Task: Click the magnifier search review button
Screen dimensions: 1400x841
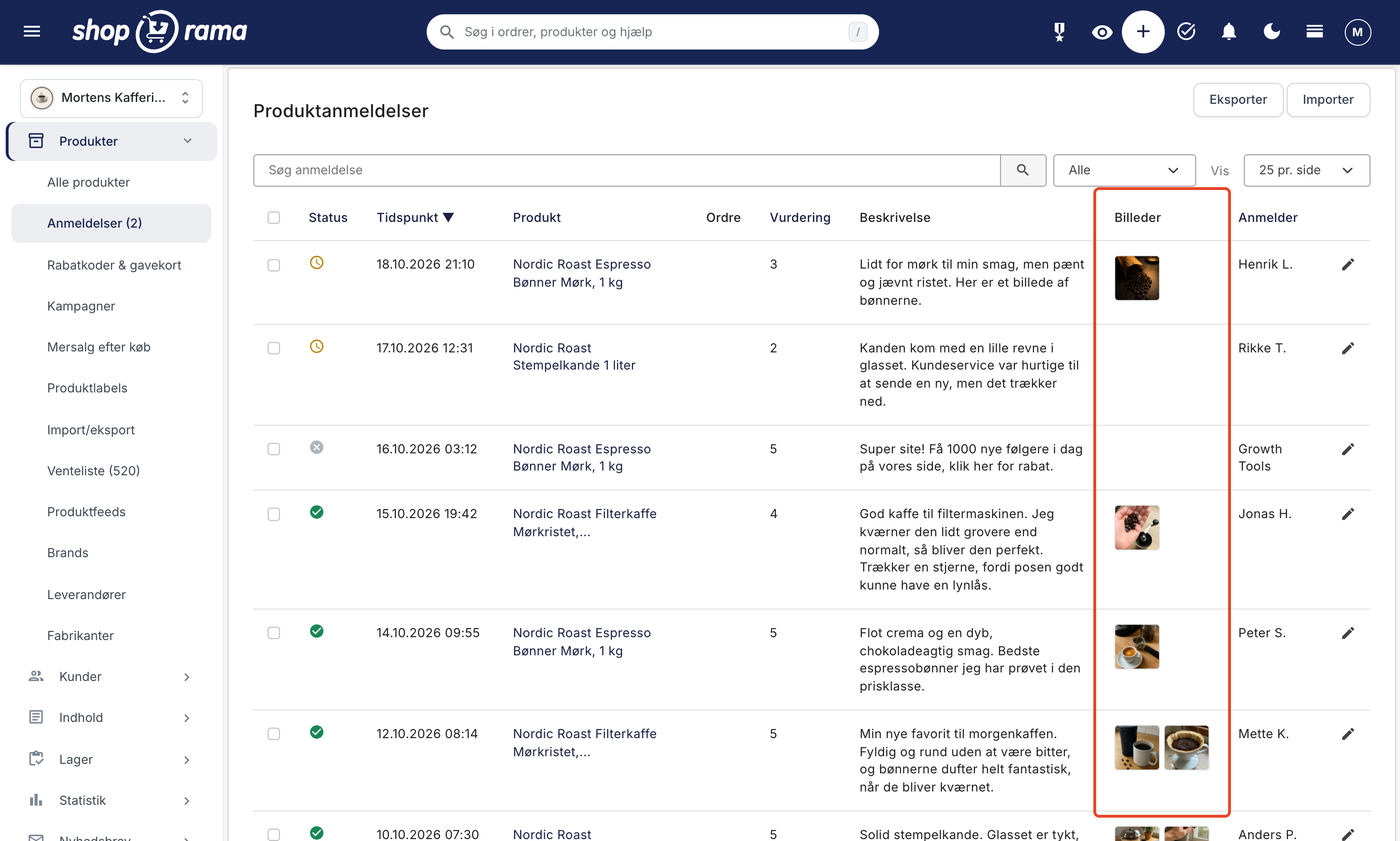Action: (1023, 170)
